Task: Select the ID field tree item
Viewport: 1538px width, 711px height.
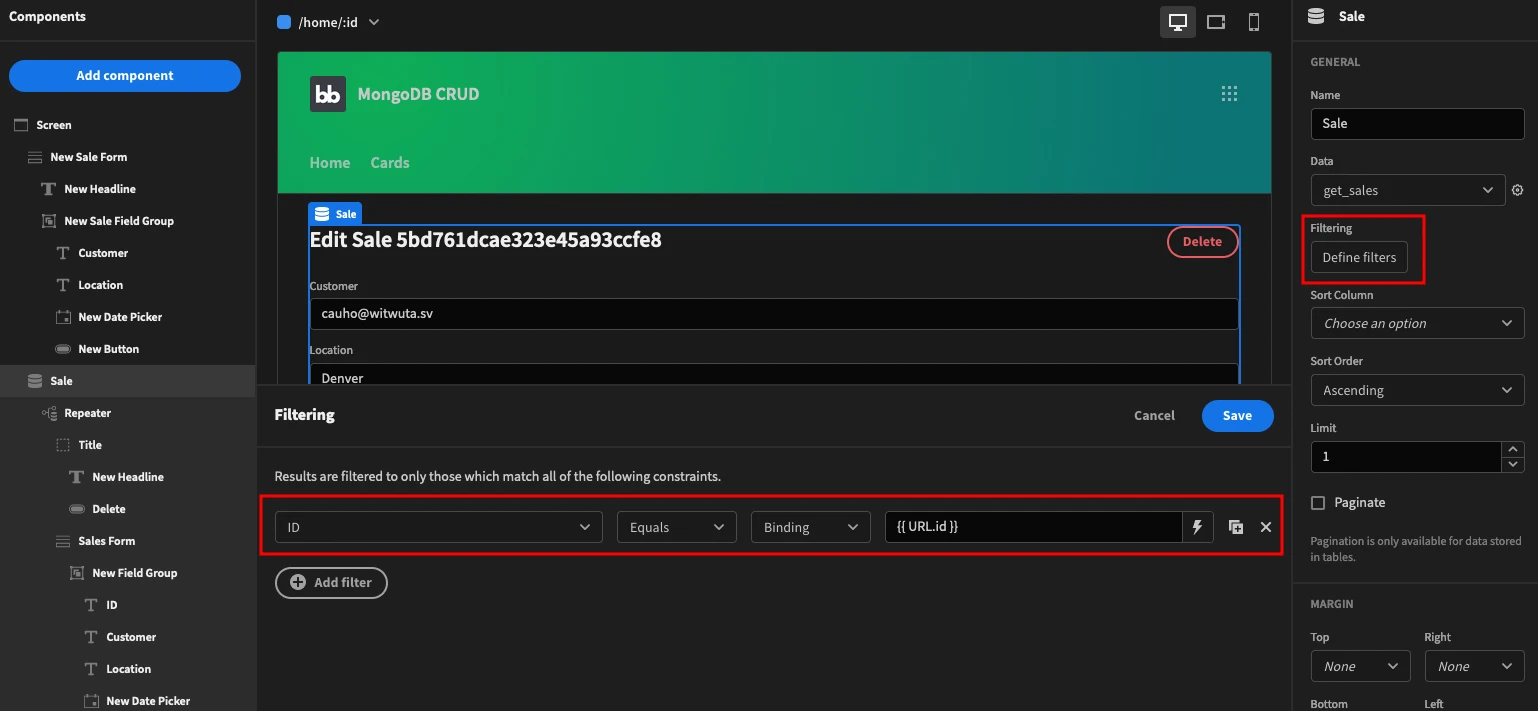Action: point(112,605)
